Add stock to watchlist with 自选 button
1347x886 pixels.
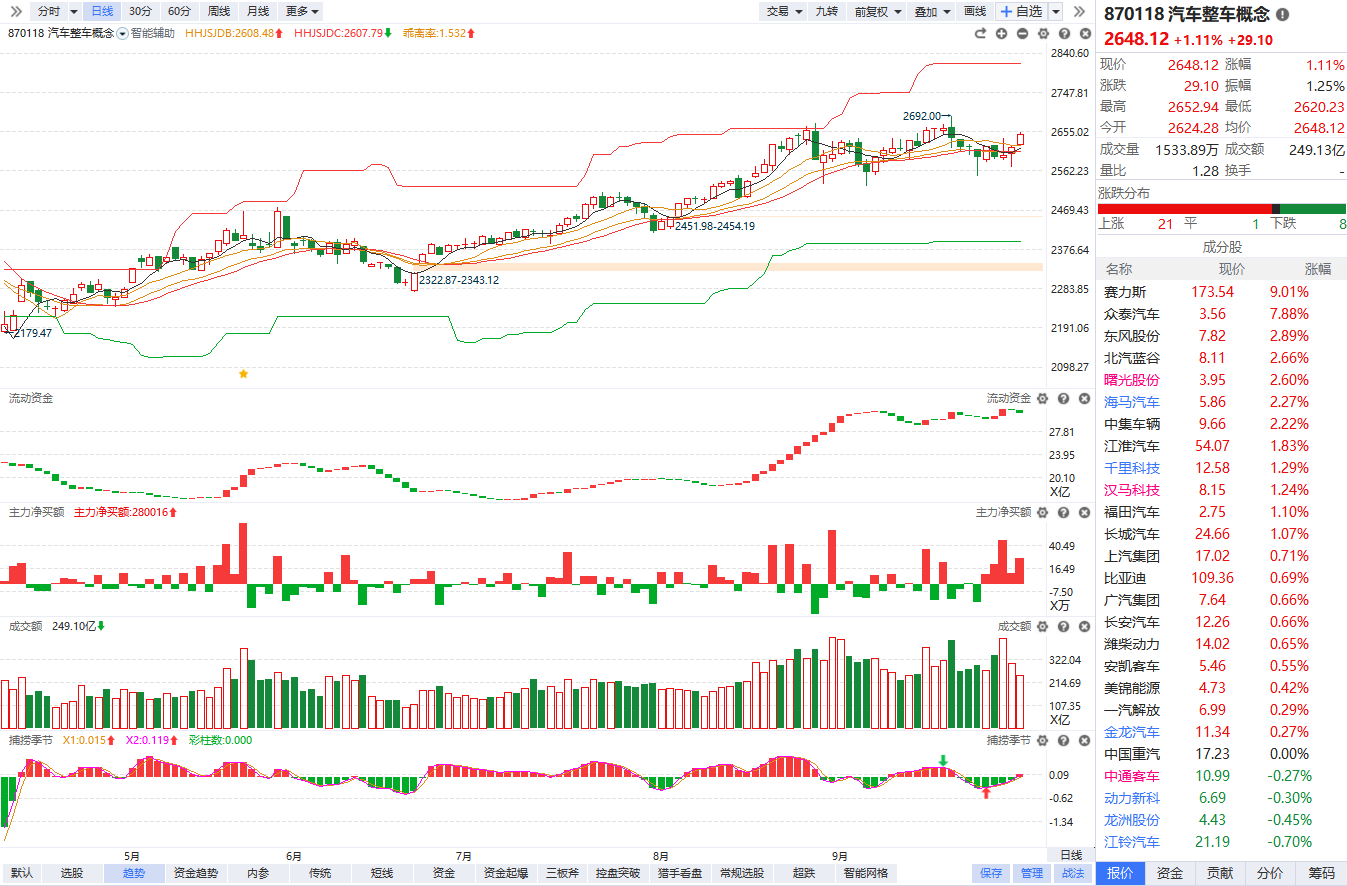coord(1021,11)
